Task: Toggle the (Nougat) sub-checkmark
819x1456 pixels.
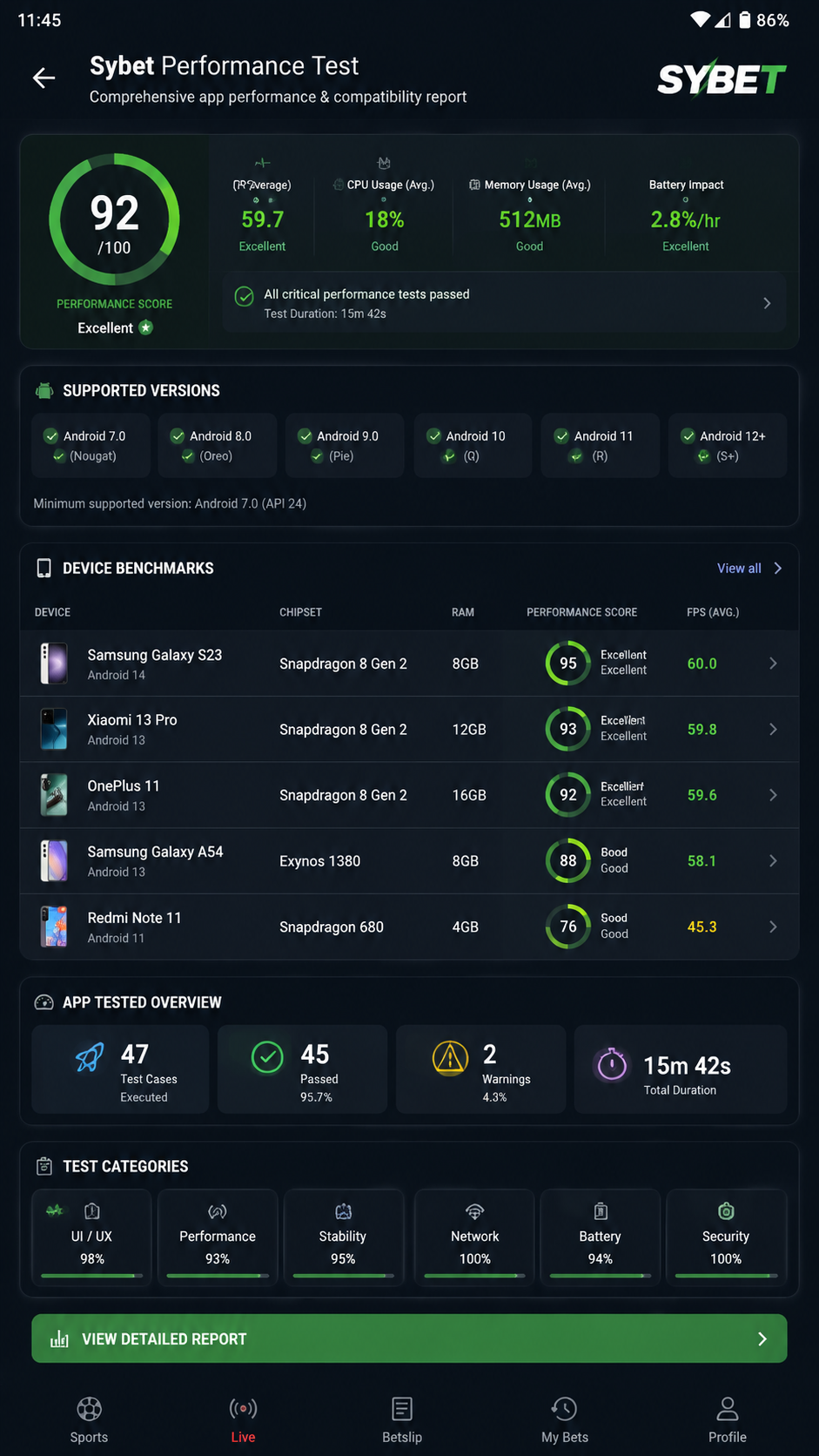Action: tap(59, 456)
